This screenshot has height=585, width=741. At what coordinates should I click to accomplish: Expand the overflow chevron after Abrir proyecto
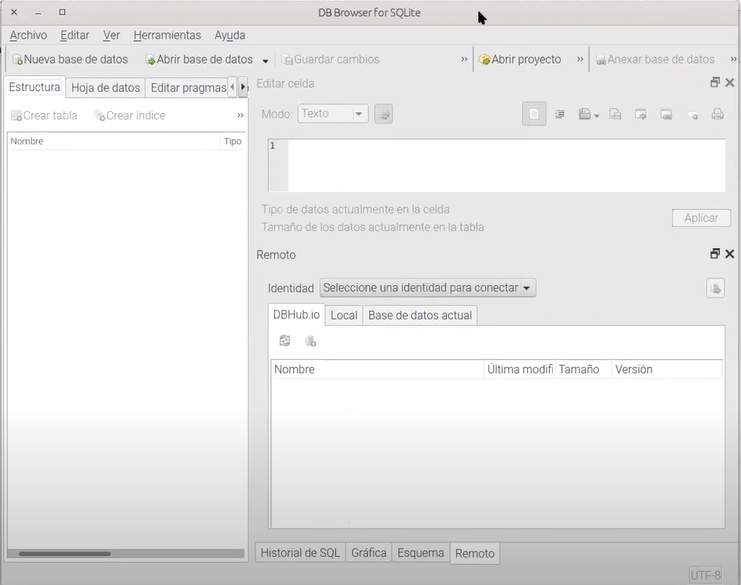click(x=580, y=60)
